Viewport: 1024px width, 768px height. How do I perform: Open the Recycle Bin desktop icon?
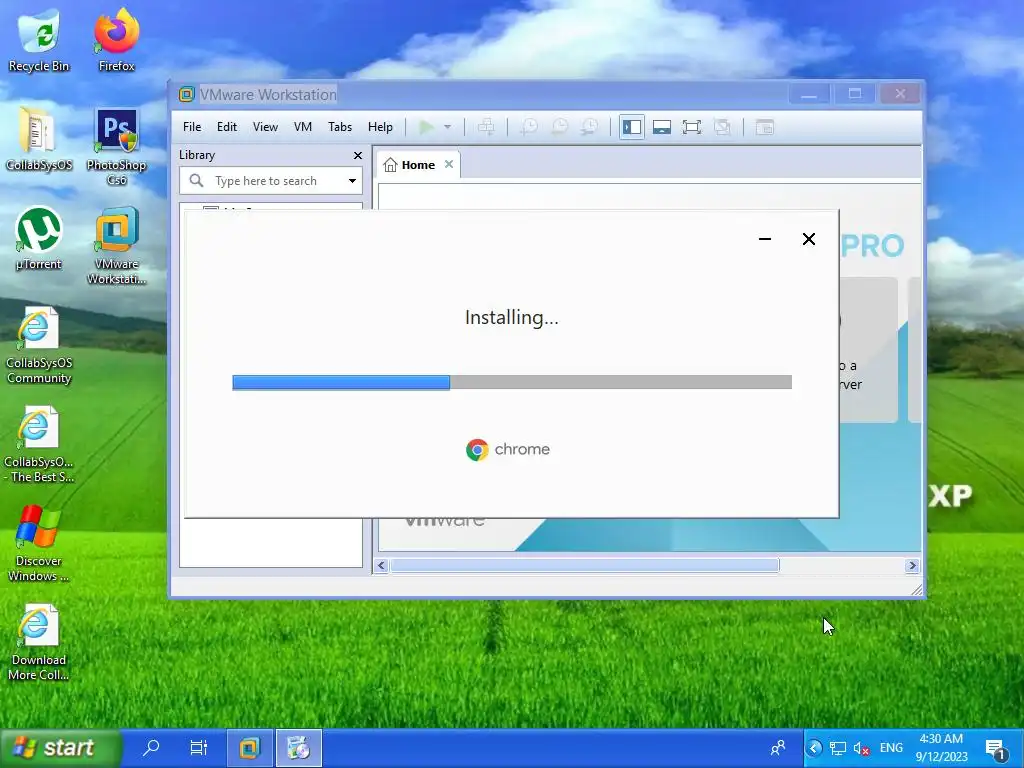(x=39, y=39)
